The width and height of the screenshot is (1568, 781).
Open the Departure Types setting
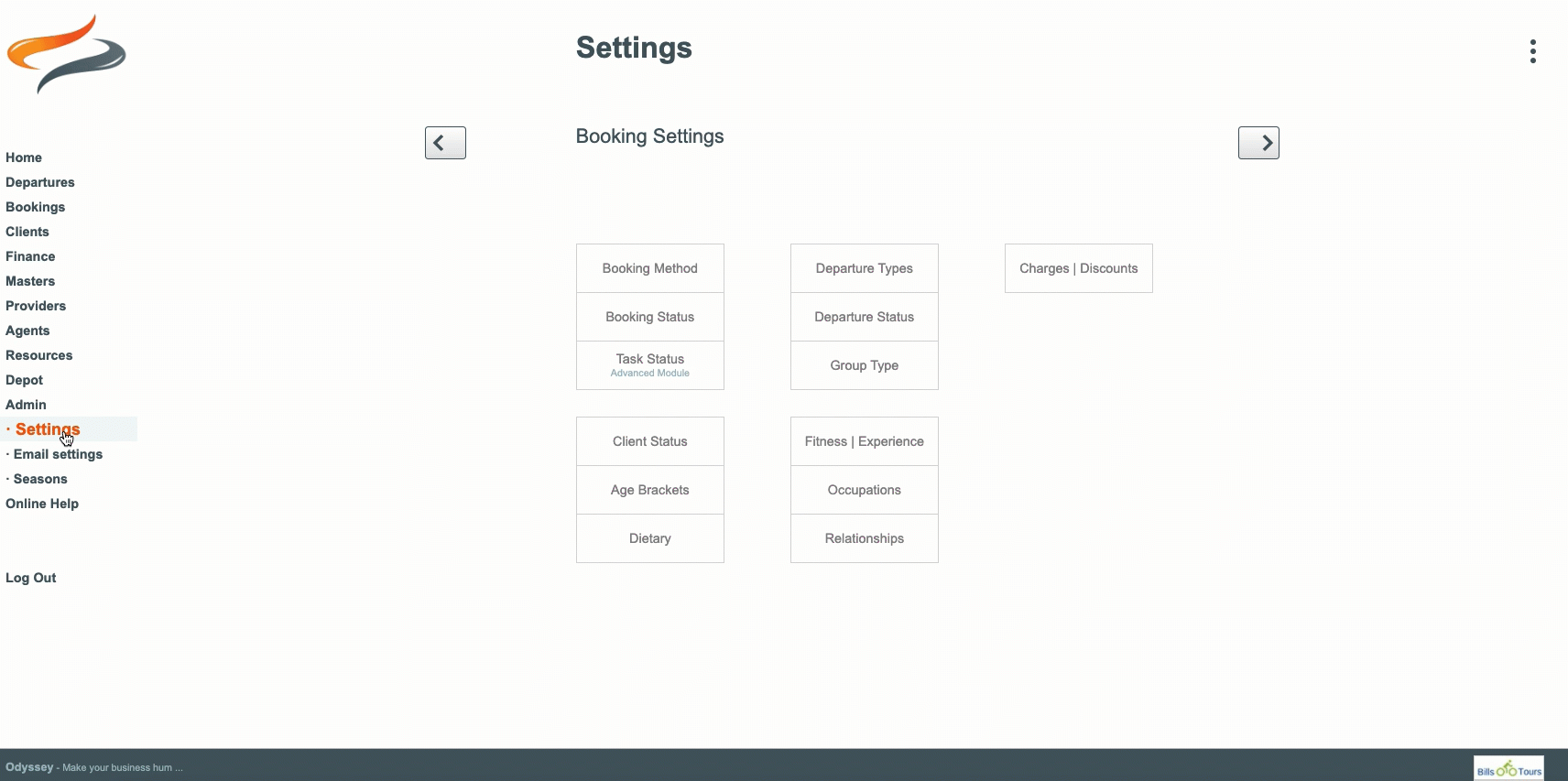(865, 268)
